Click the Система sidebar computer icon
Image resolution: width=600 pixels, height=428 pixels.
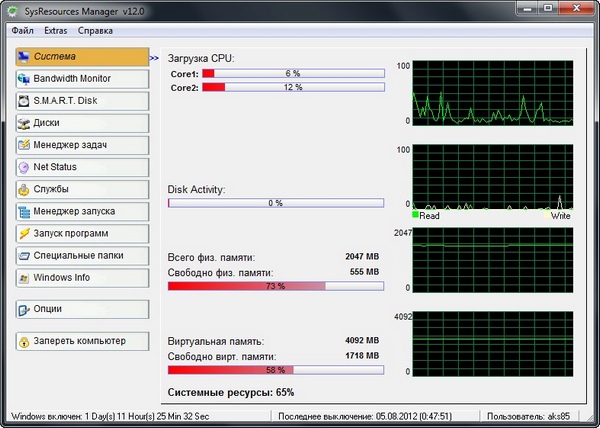click(24, 57)
